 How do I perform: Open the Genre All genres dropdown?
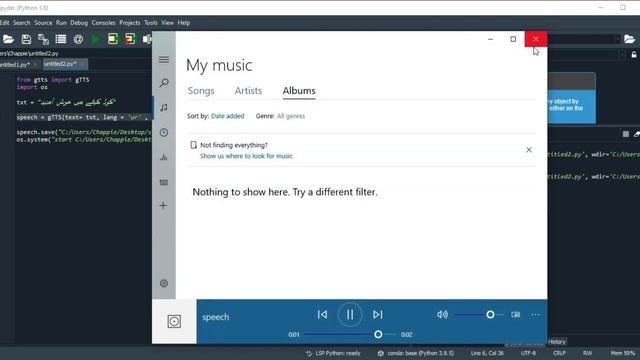click(291, 116)
